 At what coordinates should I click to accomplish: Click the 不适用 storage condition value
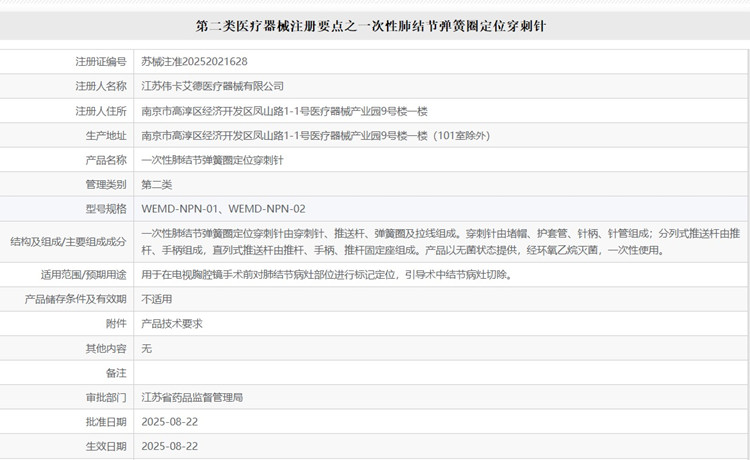point(157,298)
